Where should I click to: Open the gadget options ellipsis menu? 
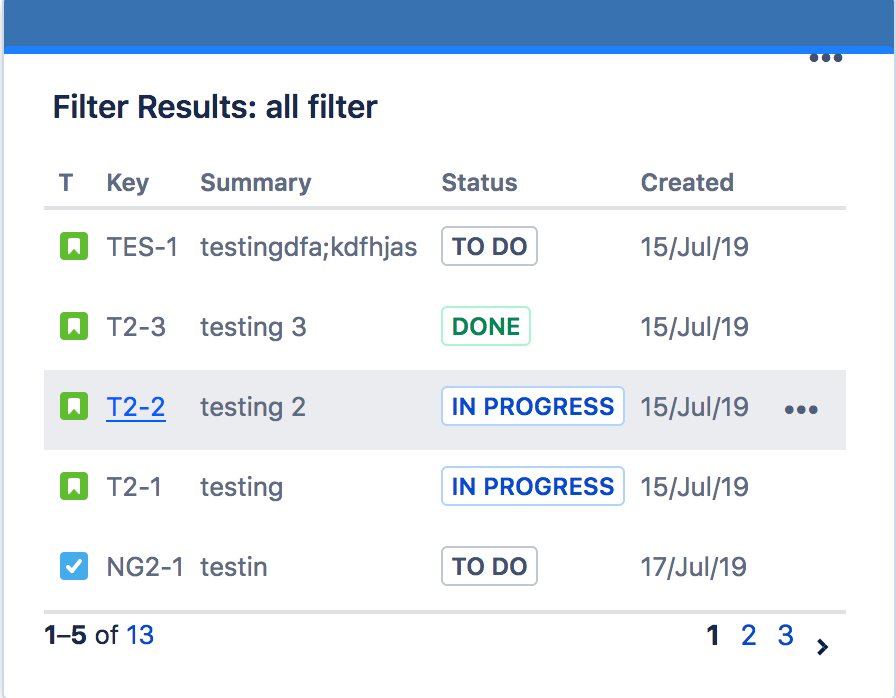point(826,57)
